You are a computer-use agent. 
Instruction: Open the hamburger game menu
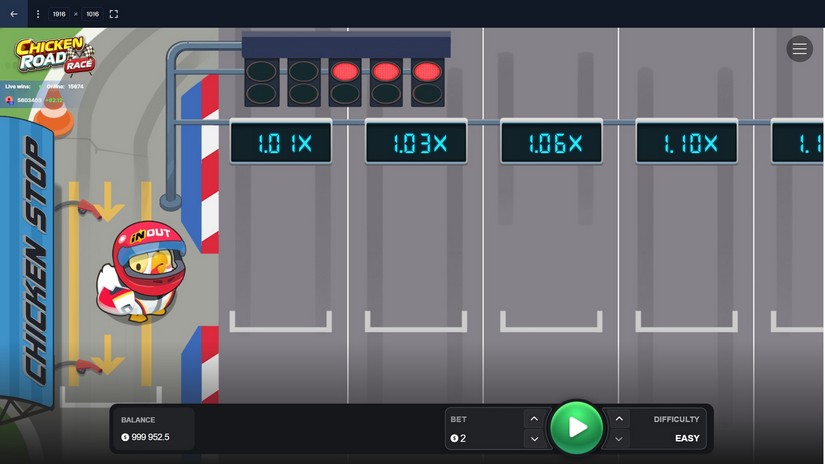[799, 49]
